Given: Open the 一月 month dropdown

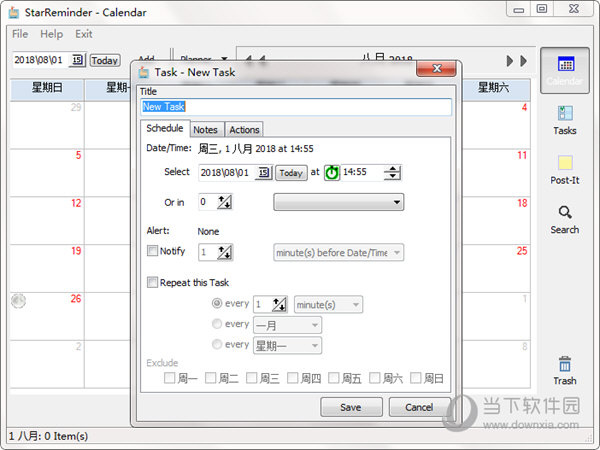Looking at the screenshot, I should [x=287, y=325].
